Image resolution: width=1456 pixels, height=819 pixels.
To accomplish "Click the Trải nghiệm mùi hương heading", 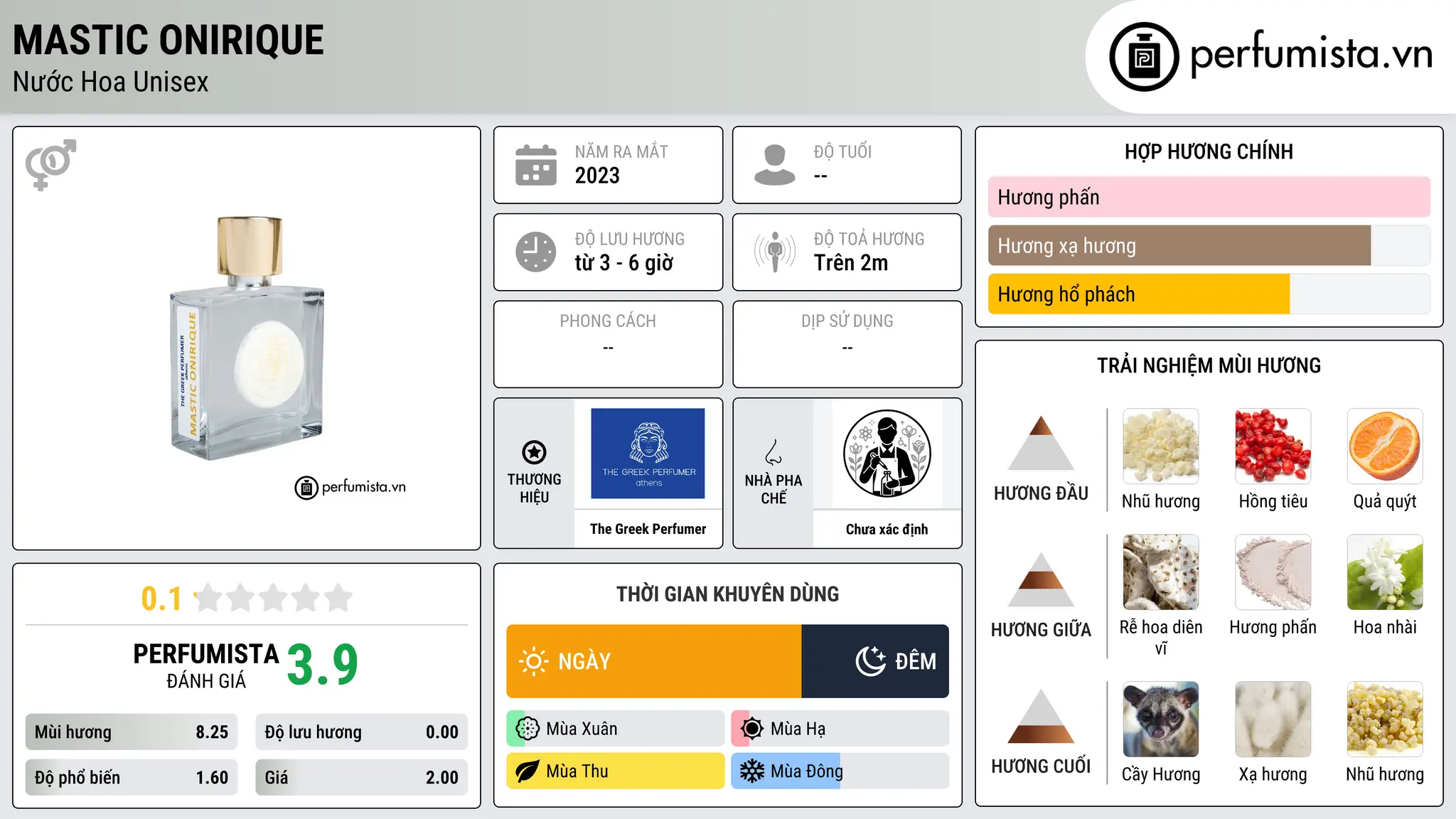I will (1209, 365).
